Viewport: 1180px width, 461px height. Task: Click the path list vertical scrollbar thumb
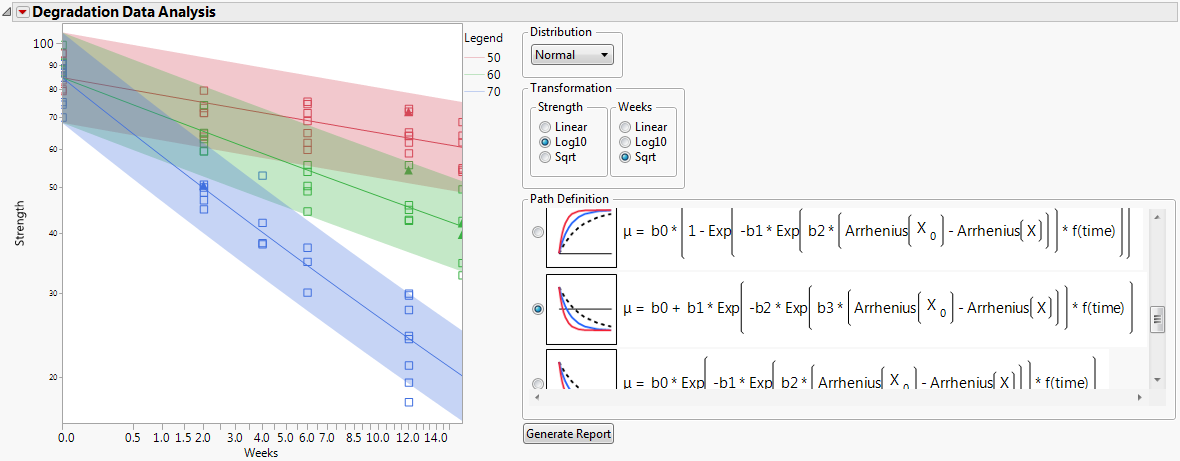pyautogui.click(x=1157, y=320)
